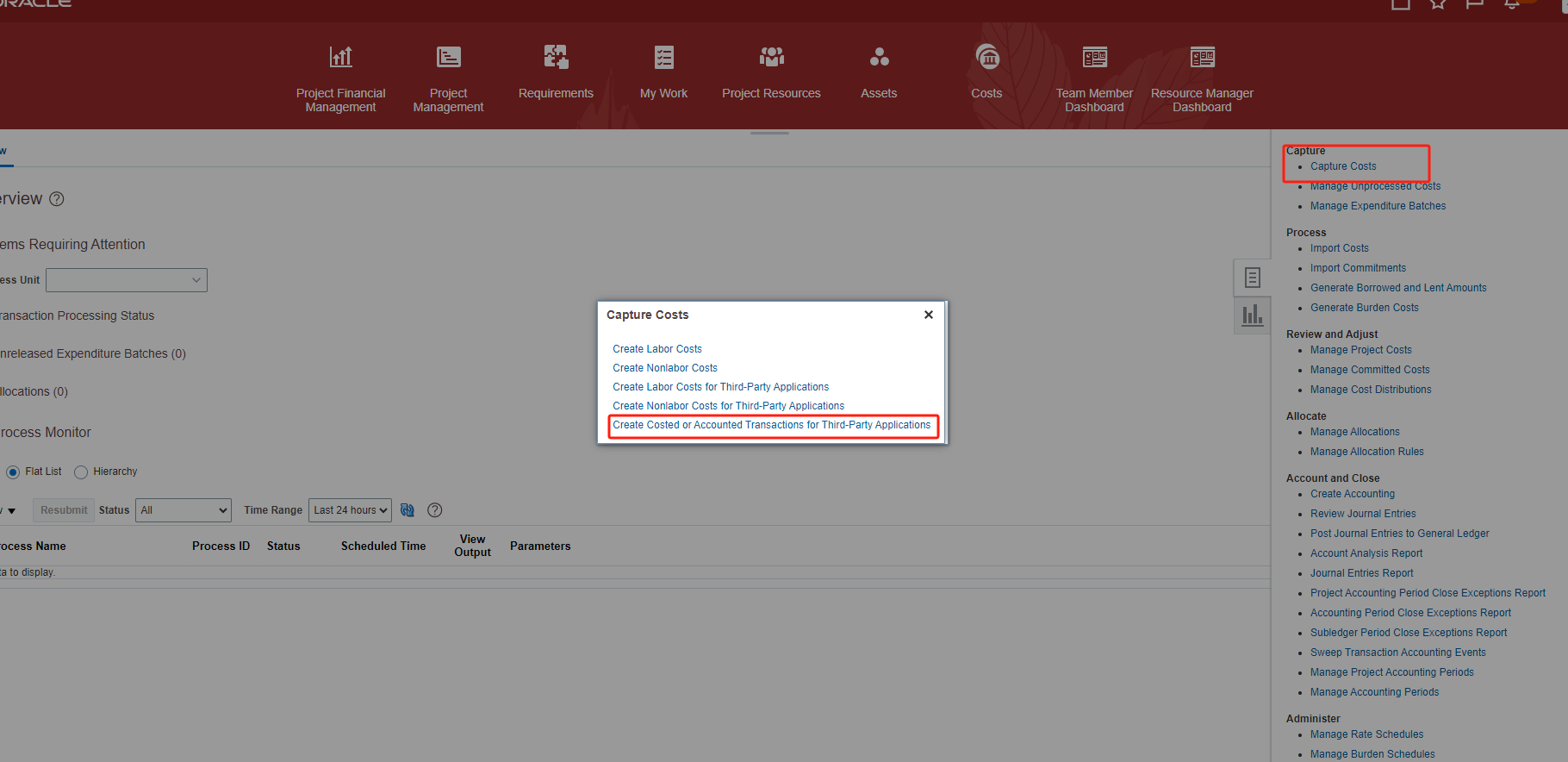Image resolution: width=1568 pixels, height=762 pixels.
Task: Open the Costs icon
Action: point(987,57)
